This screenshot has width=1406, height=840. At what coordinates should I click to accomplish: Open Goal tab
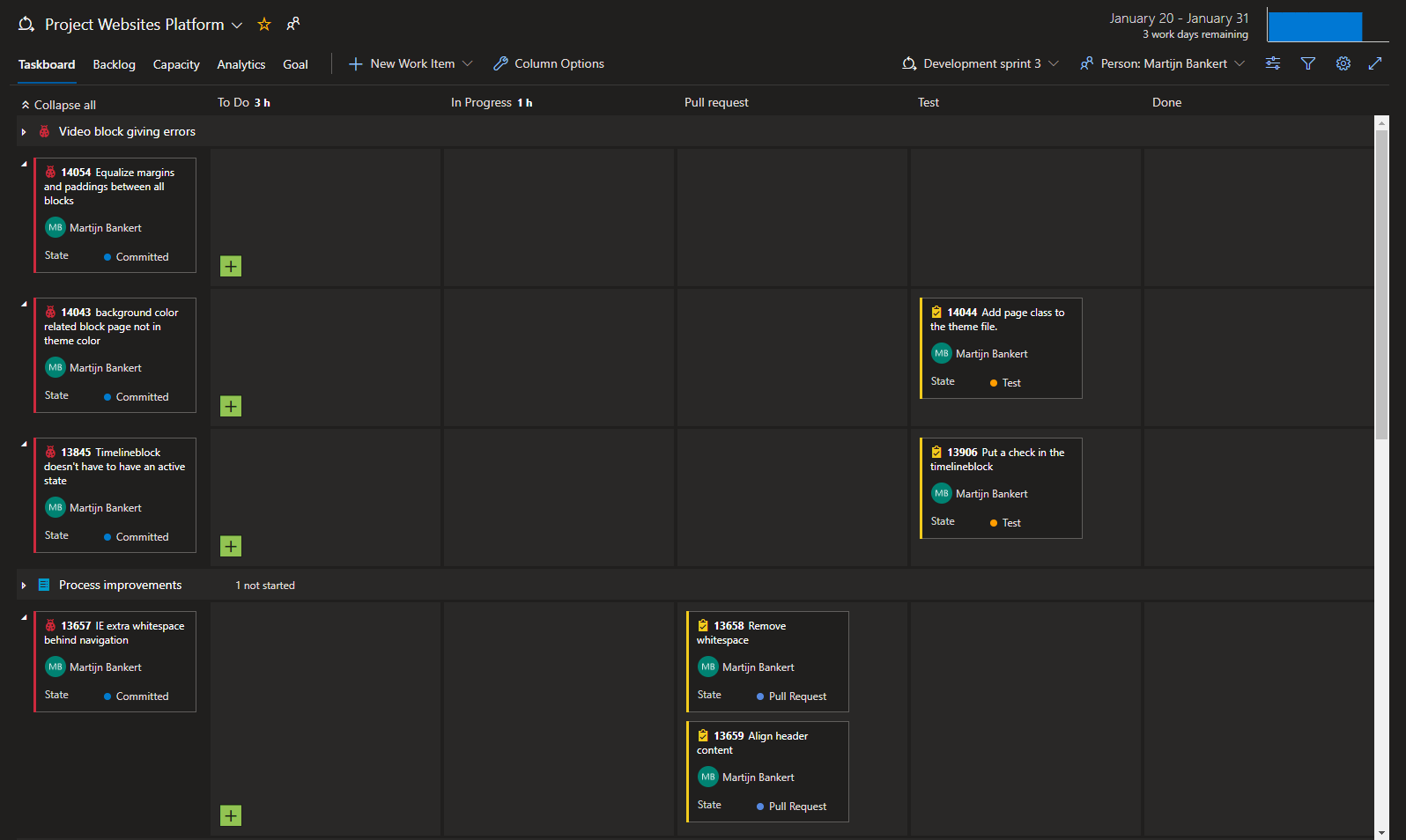point(295,64)
